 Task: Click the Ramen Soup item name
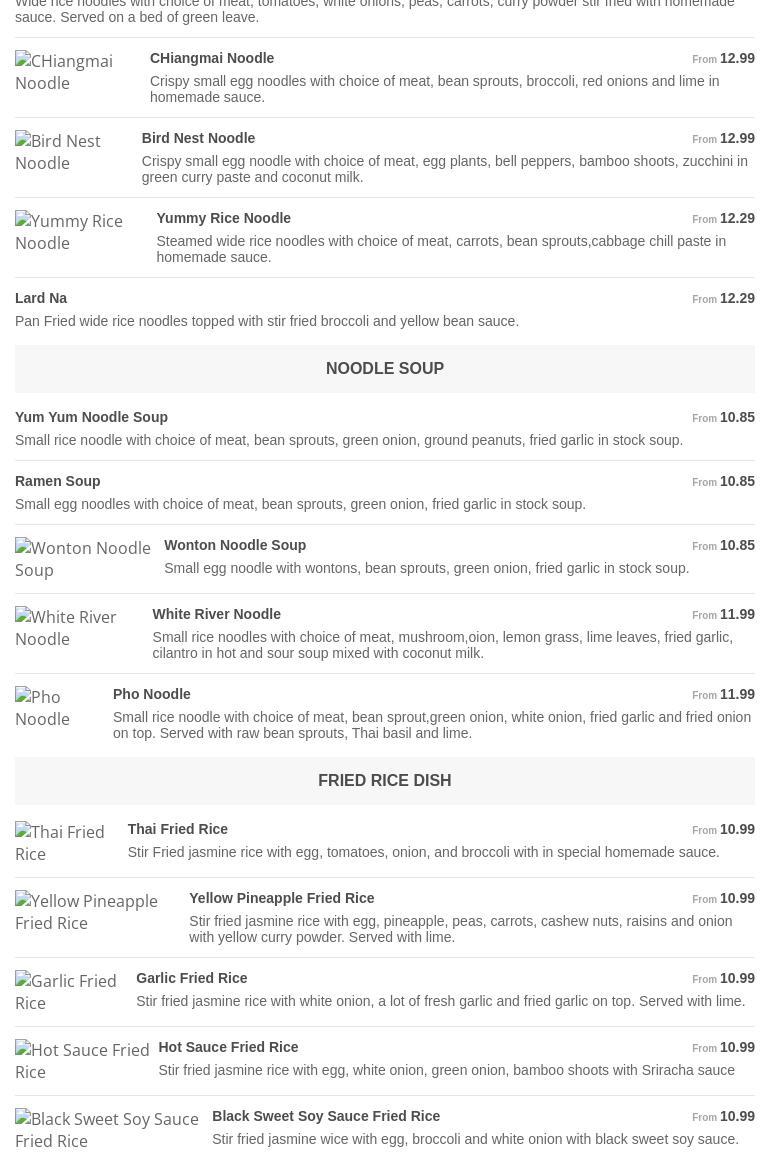(58, 481)
